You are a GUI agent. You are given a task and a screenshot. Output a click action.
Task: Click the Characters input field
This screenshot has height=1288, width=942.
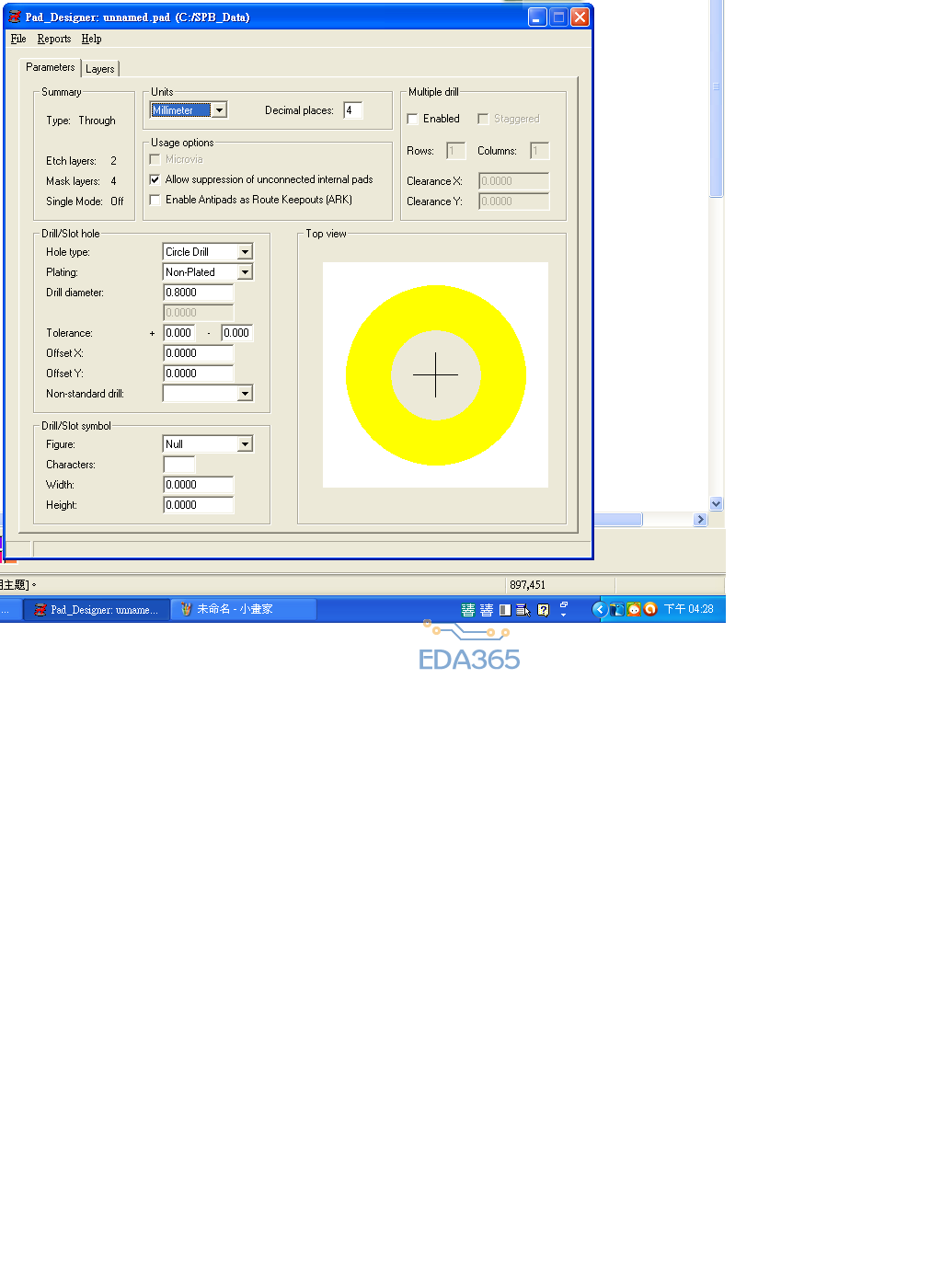pos(179,465)
